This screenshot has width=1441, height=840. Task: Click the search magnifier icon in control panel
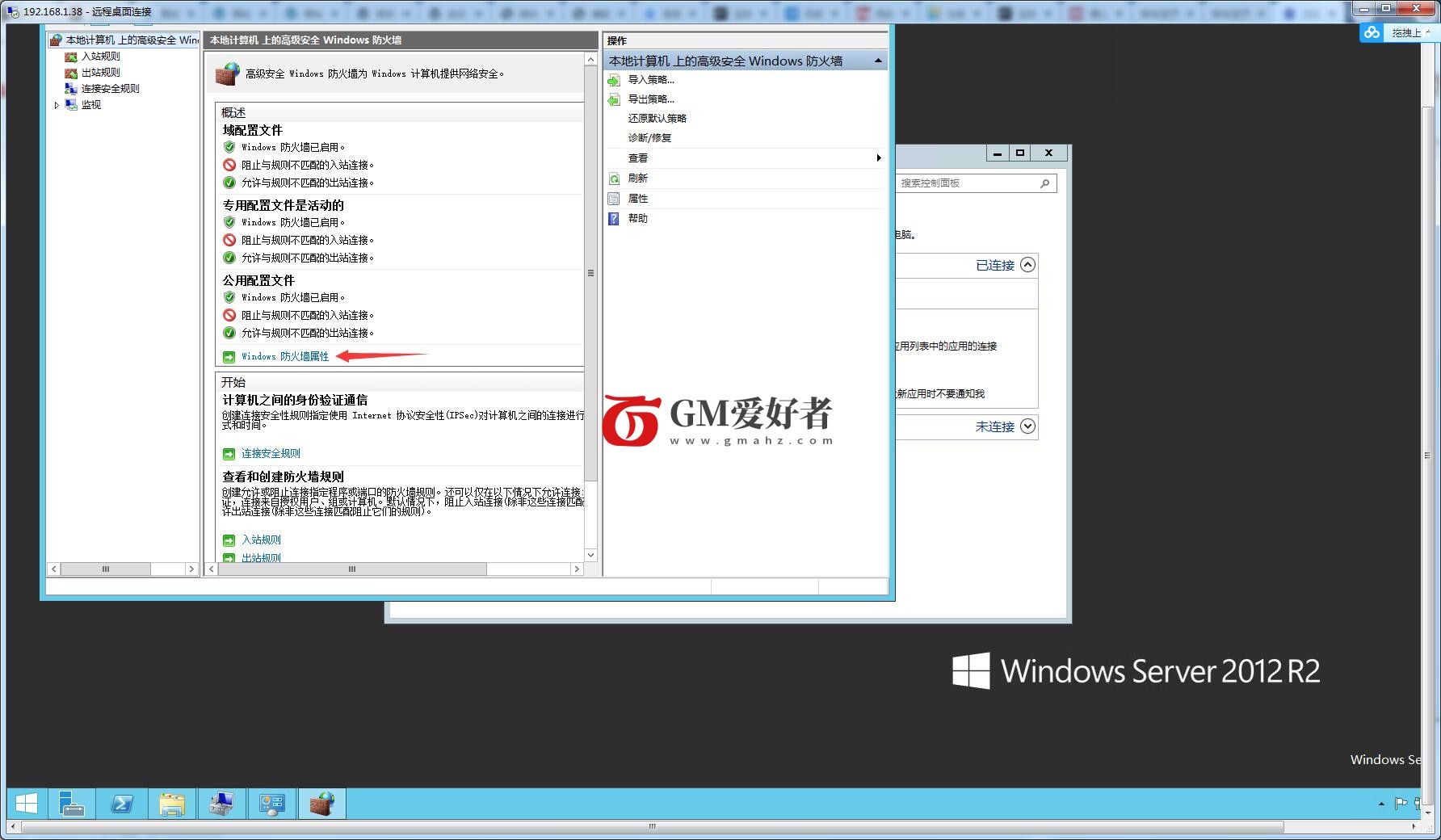(1045, 183)
